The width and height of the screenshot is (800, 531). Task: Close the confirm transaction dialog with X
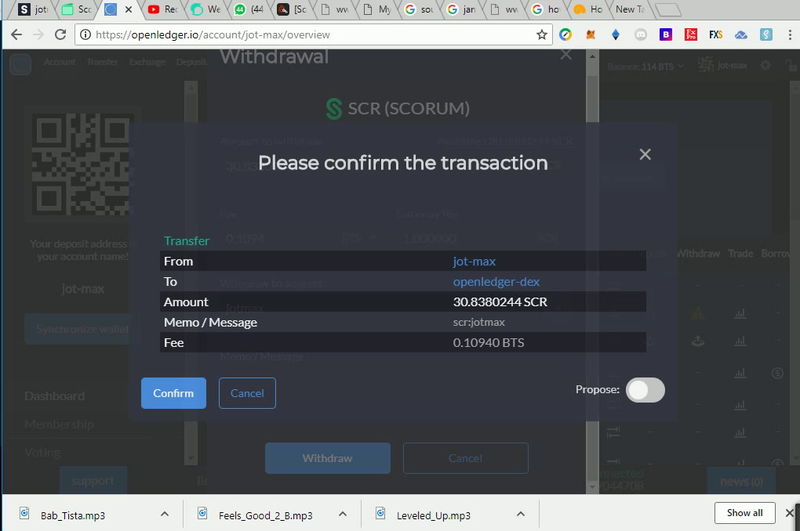click(645, 154)
